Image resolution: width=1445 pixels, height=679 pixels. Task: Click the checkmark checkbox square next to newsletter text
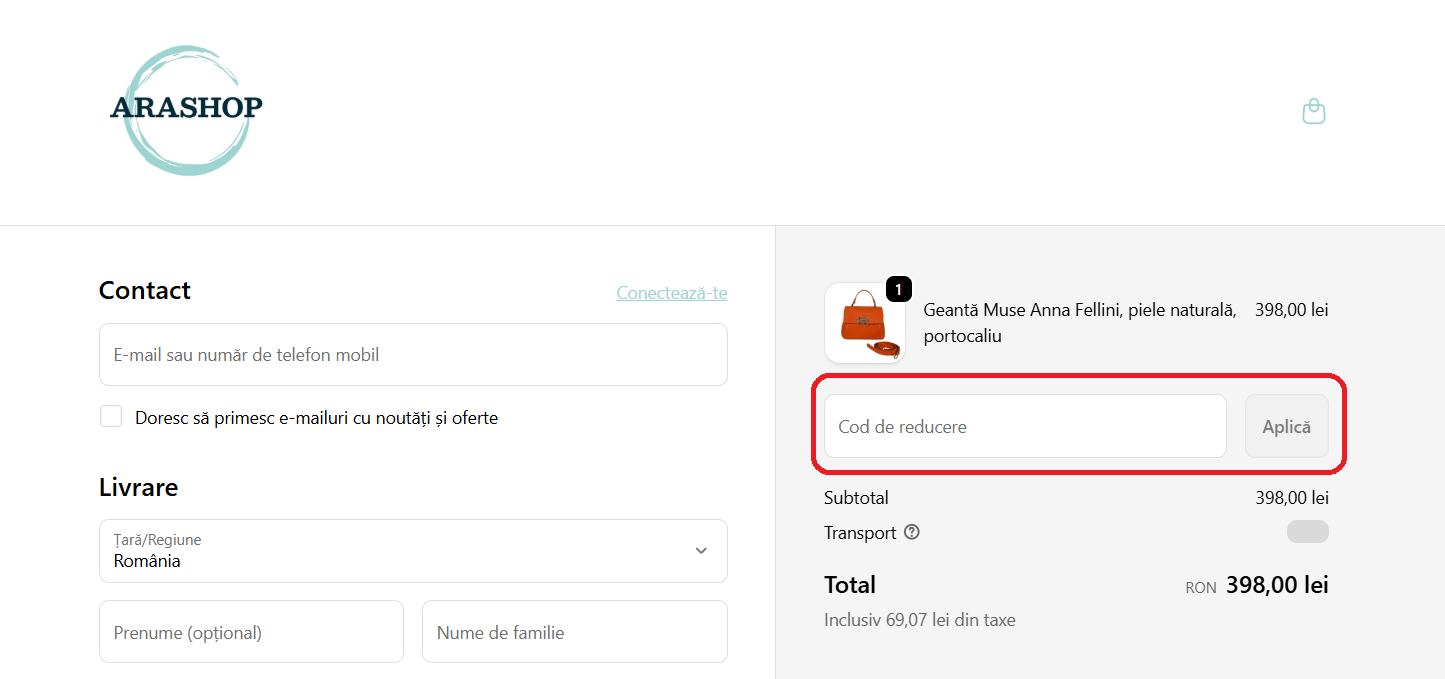110,416
